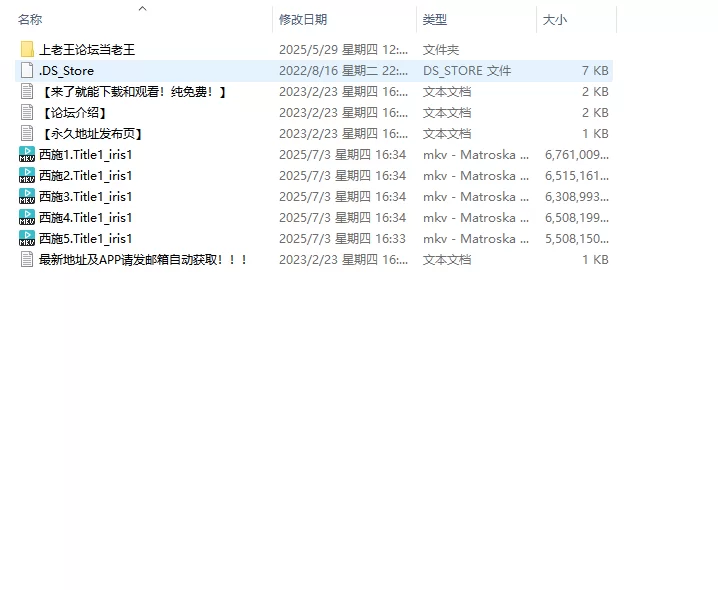718x590 pixels.
Task: Click the 【论坛介绍】 document icon
Action: click(x=27, y=113)
